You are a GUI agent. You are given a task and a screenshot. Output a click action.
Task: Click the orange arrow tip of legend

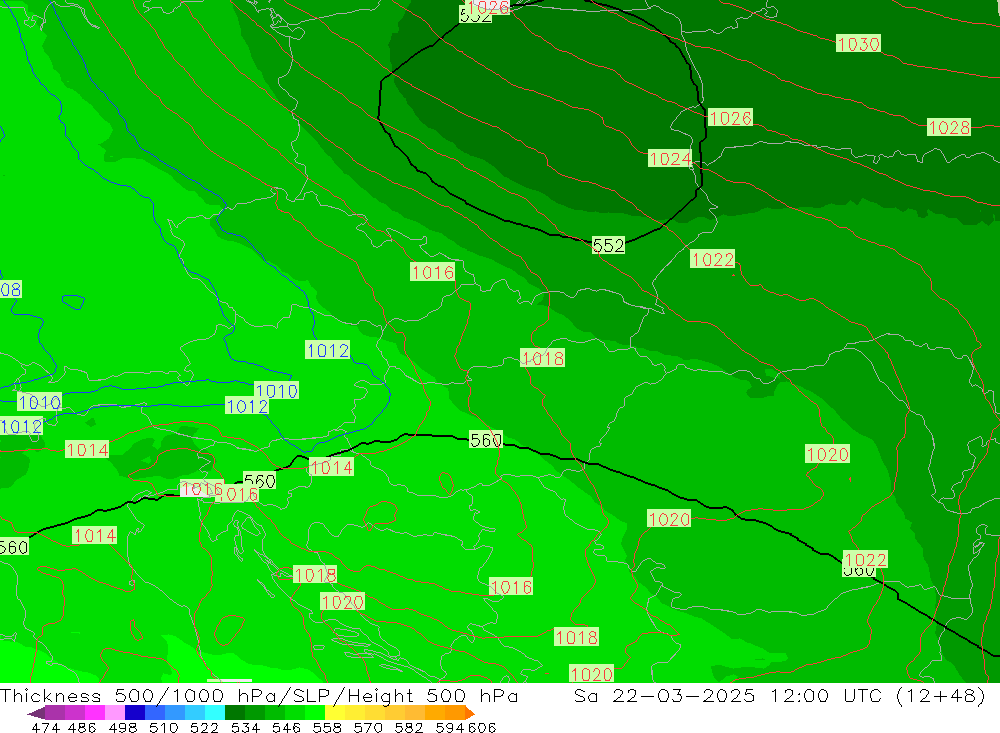(x=470, y=713)
